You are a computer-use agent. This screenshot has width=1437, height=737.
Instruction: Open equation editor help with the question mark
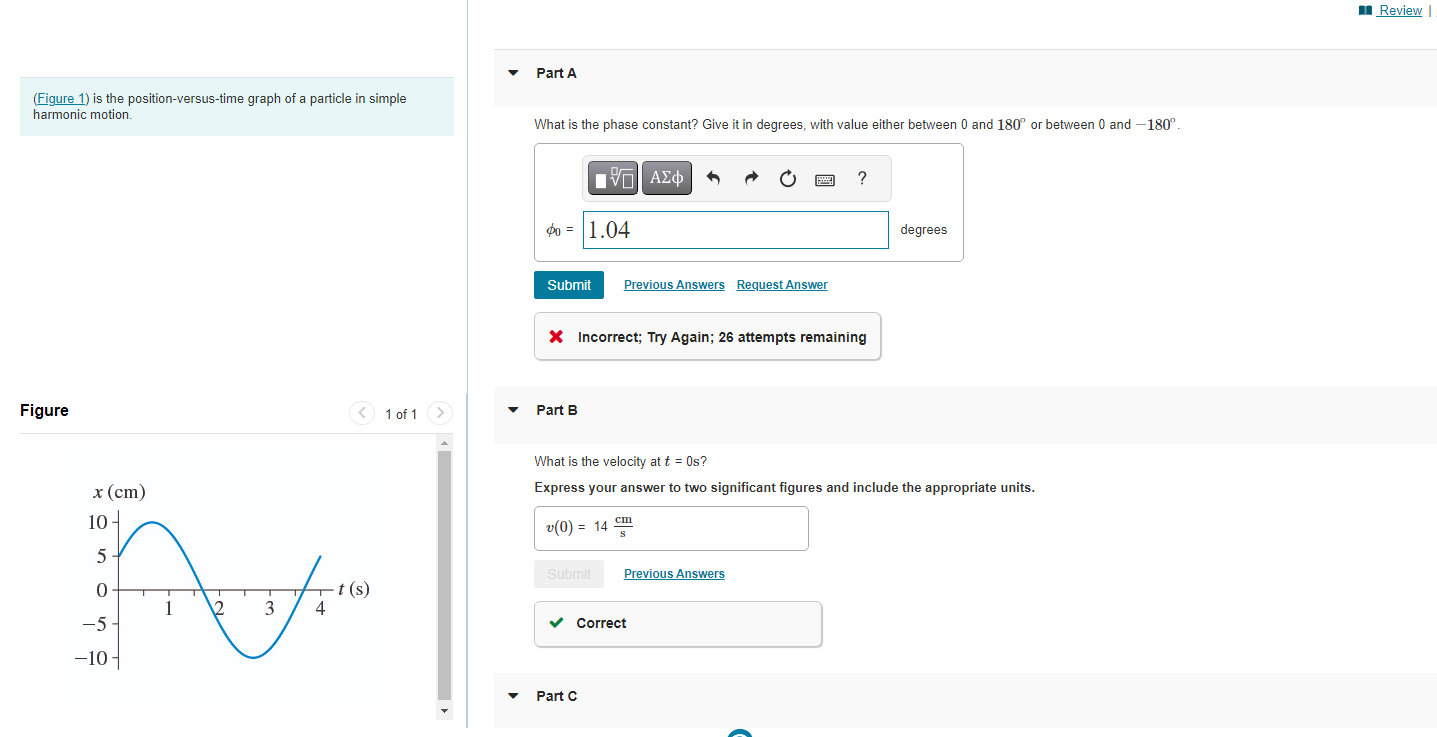coord(861,178)
